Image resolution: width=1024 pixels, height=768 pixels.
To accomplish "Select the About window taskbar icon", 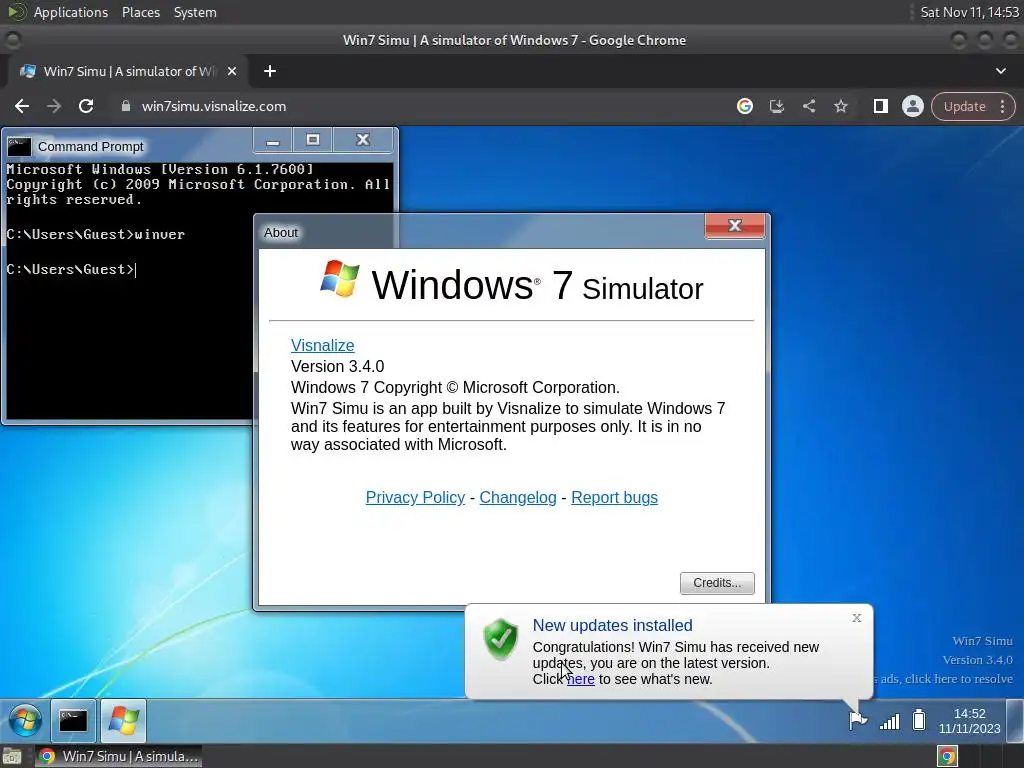I will click(123, 720).
